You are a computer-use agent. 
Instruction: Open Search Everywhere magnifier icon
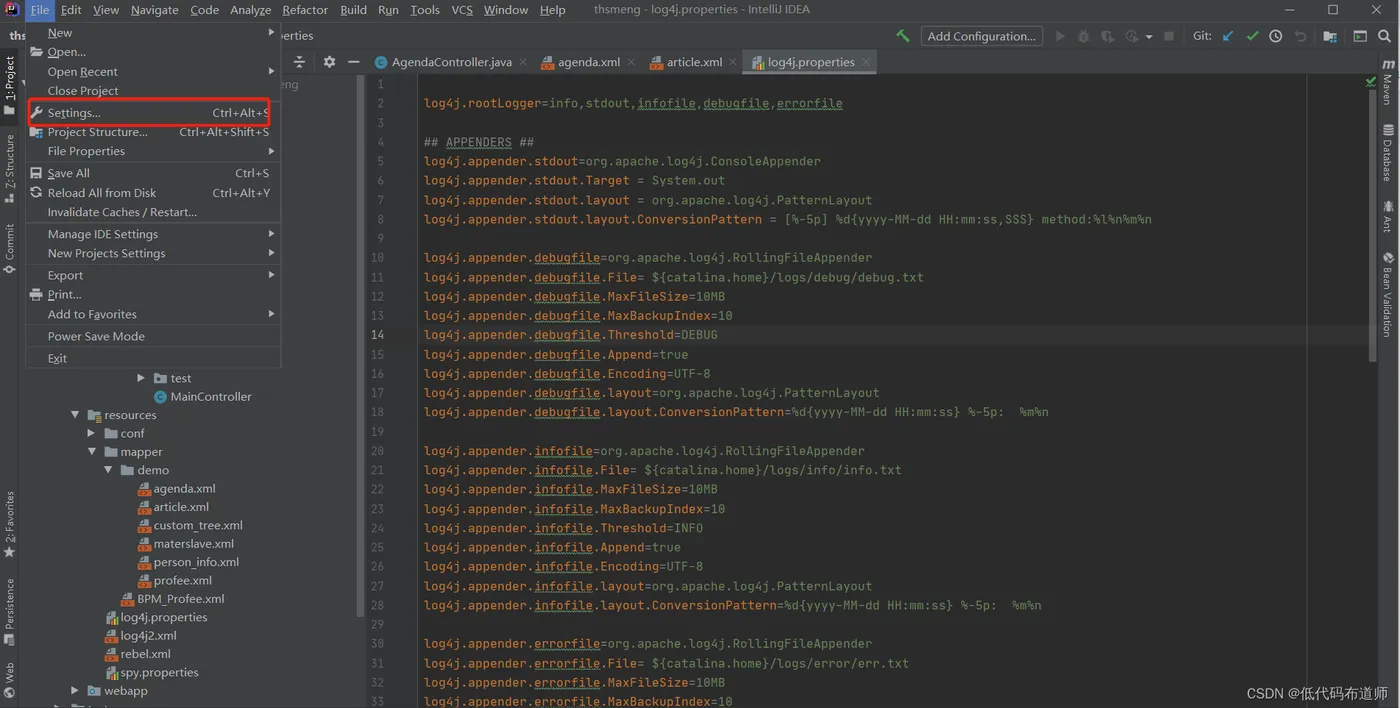point(1385,36)
